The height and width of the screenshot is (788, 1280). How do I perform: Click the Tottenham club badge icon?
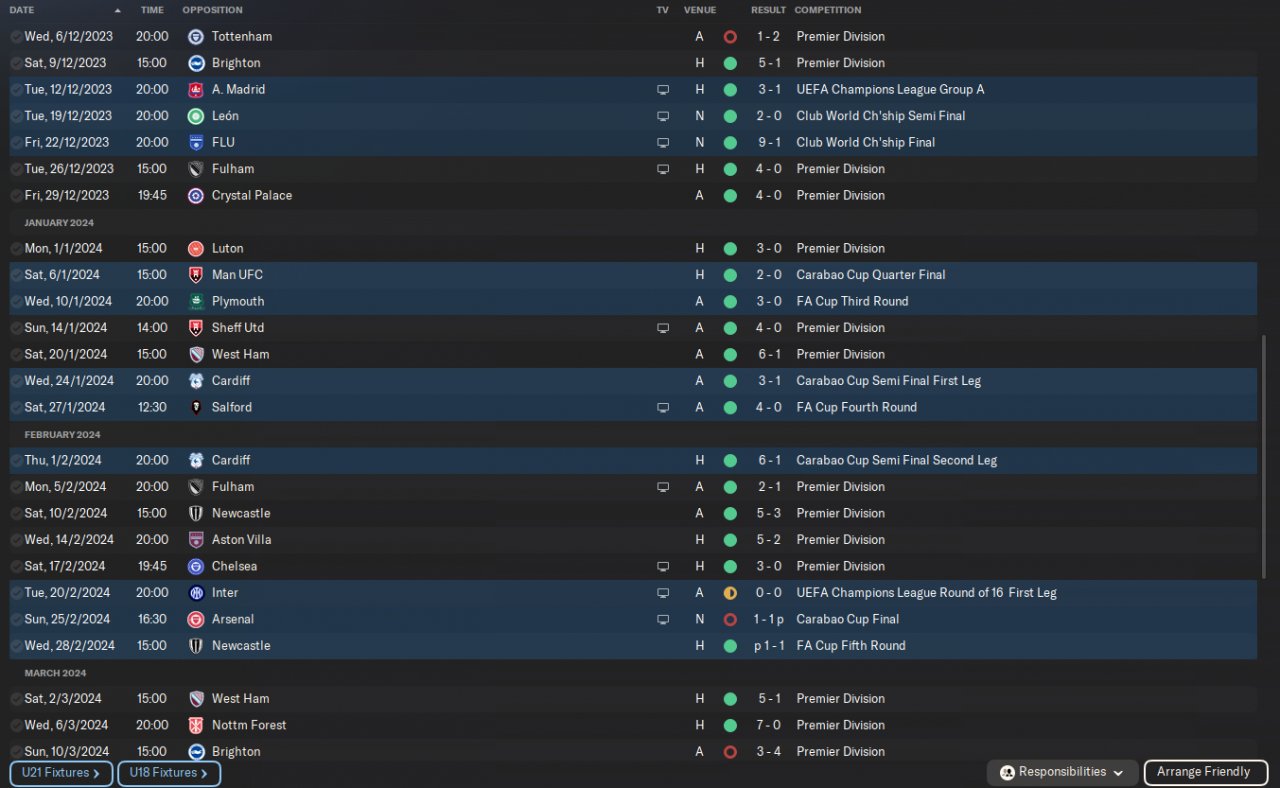click(196, 36)
